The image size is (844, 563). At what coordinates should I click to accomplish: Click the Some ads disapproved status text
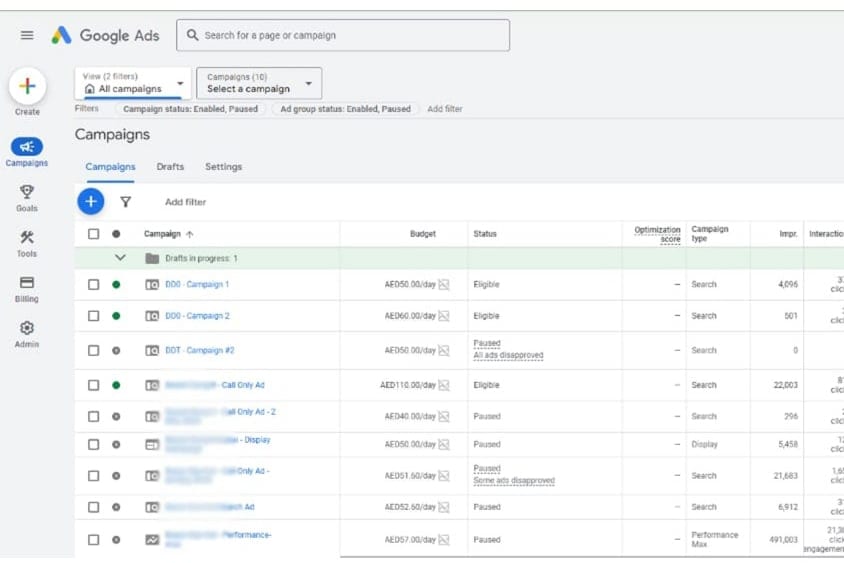(x=514, y=481)
